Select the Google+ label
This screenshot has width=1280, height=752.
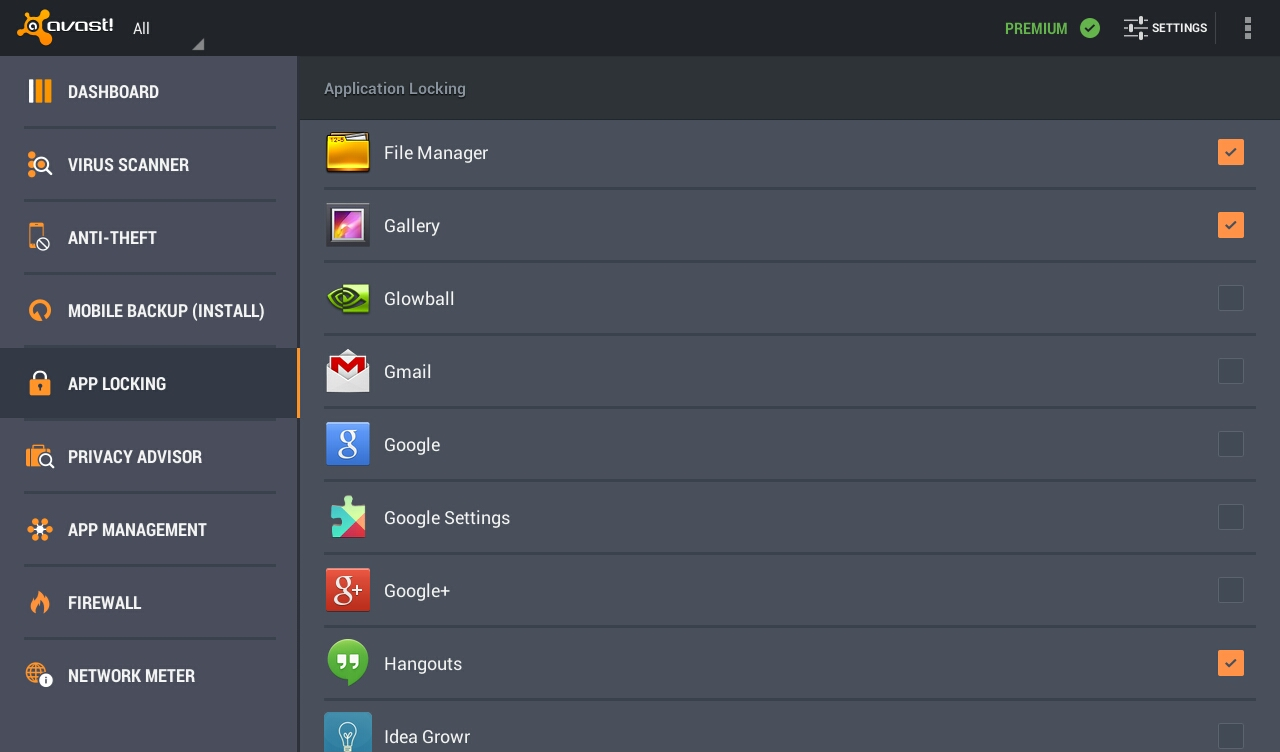tap(417, 591)
